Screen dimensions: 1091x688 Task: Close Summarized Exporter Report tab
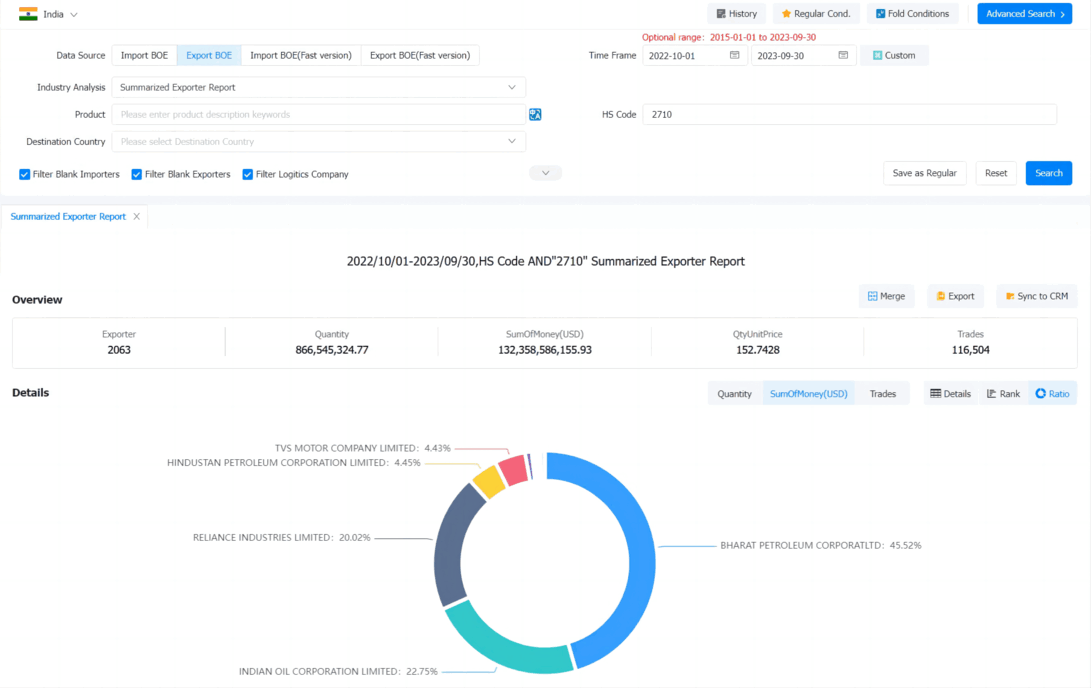136,216
